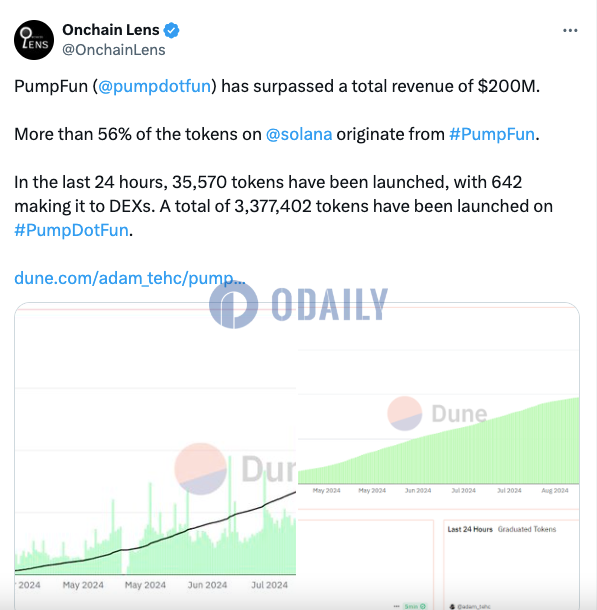597x610 pixels.
Task: Click the @adam_tehc author icon
Action: point(452,606)
